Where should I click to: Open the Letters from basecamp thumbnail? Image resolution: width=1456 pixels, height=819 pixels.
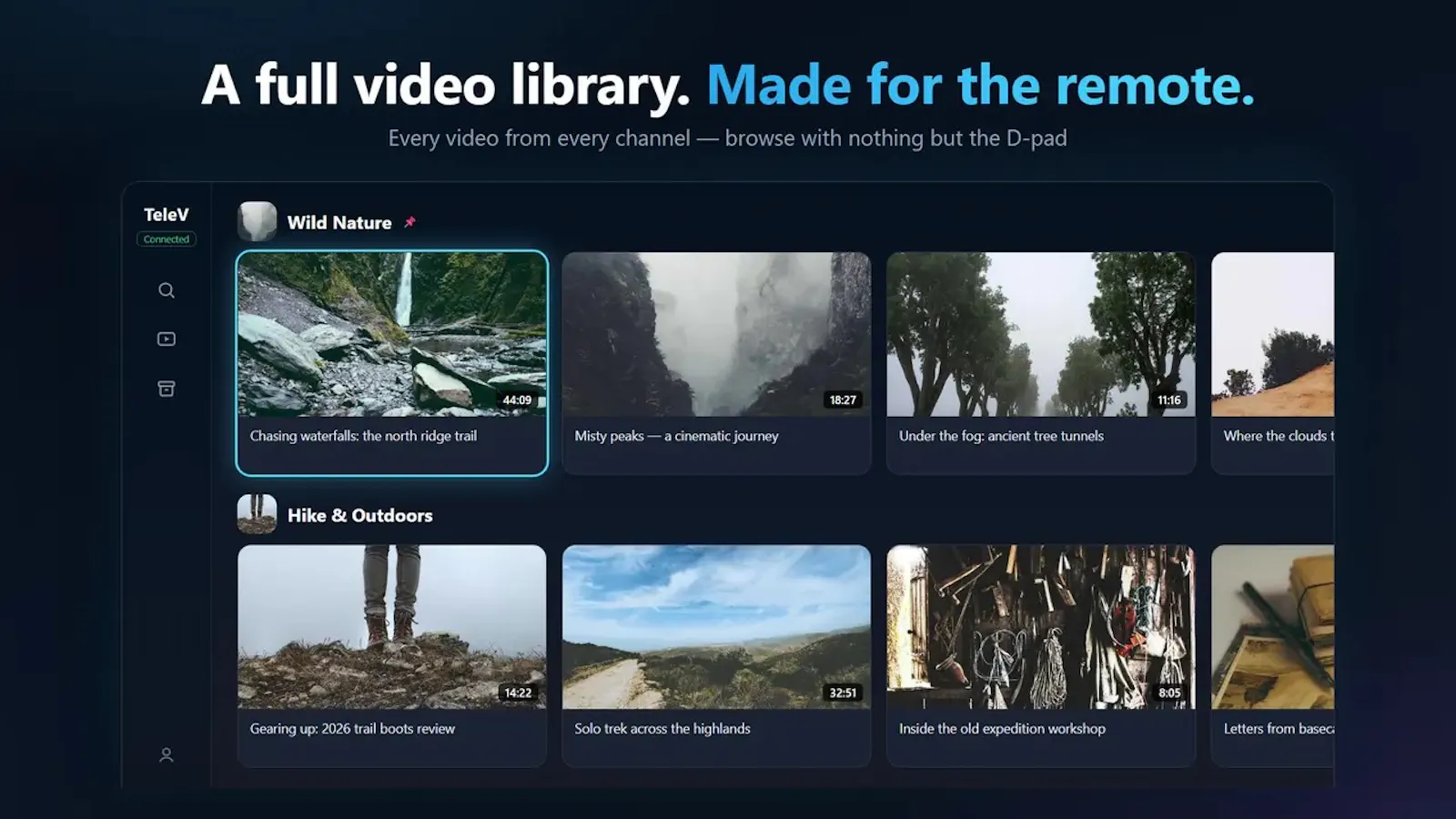tap(1272, 627)
